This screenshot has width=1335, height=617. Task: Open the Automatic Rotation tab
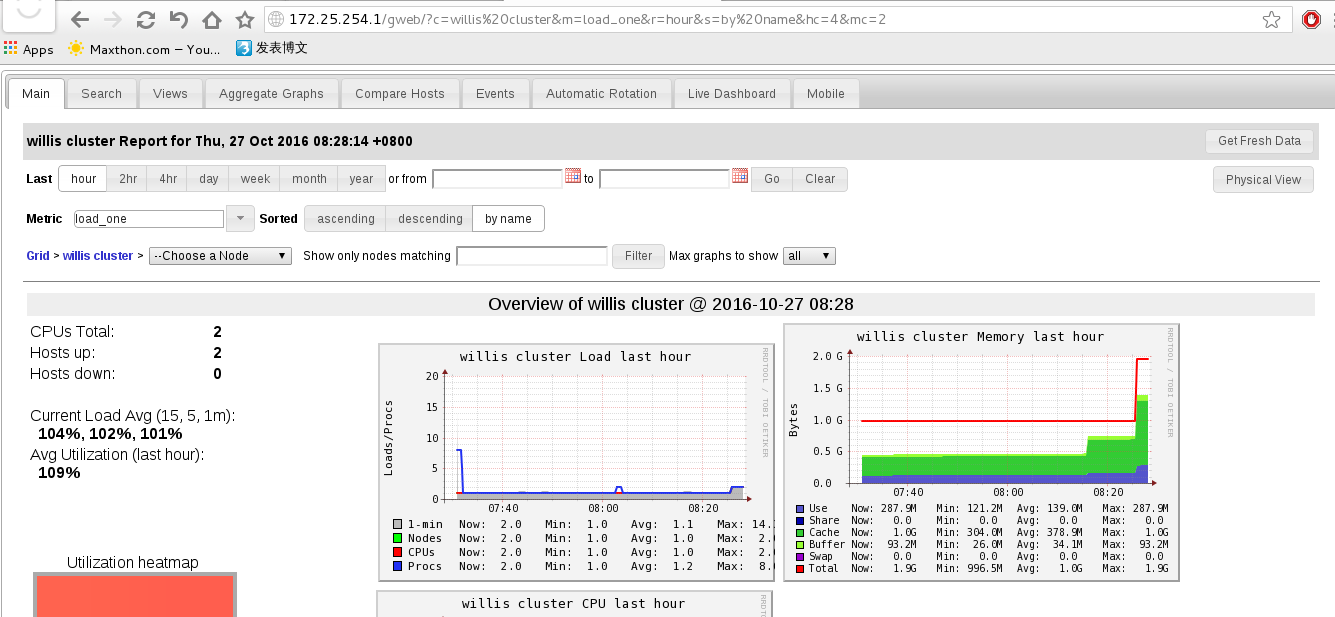tap(601, 94)
